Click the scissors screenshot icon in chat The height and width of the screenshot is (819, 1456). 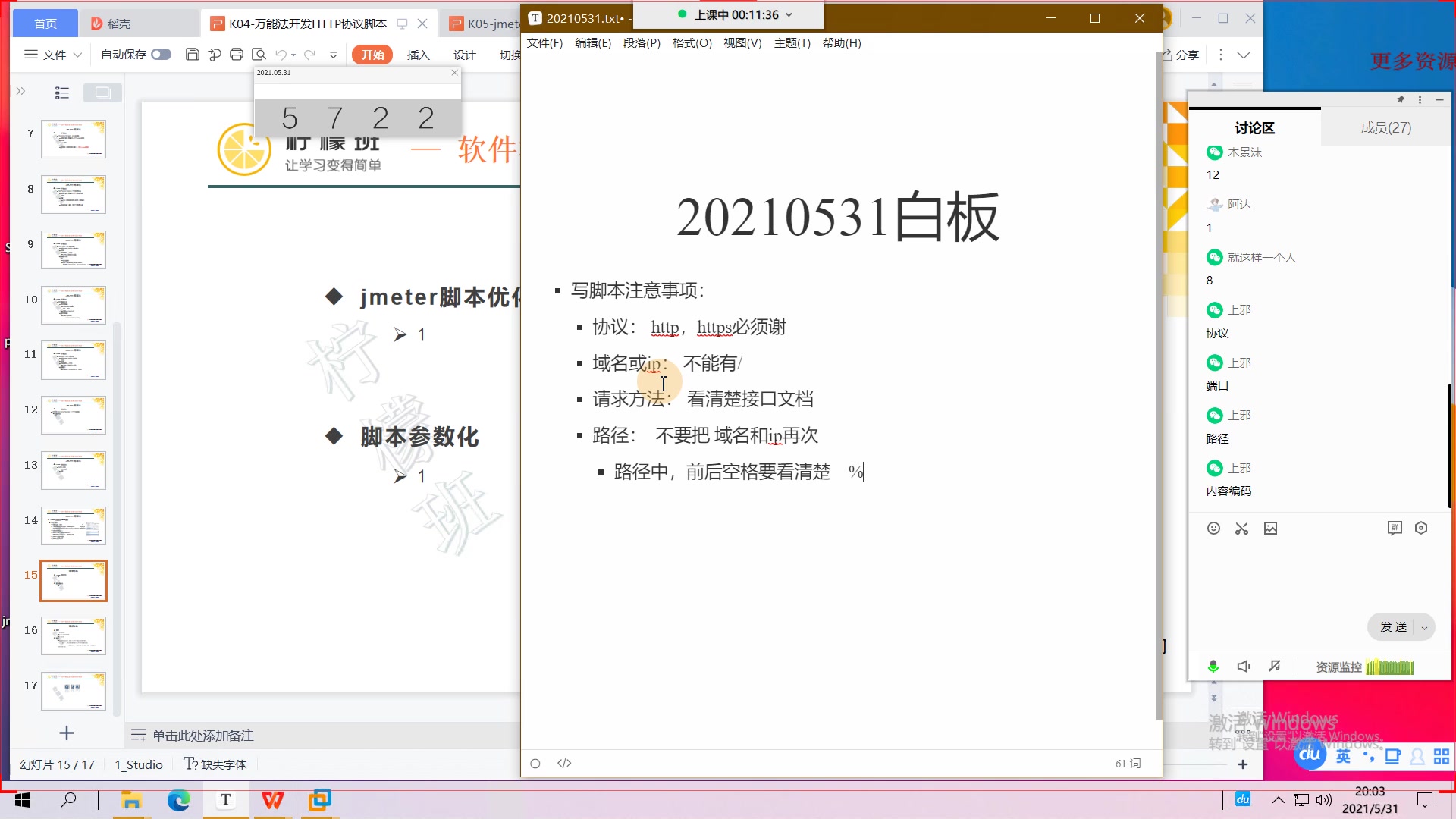tap(1241, 529)
